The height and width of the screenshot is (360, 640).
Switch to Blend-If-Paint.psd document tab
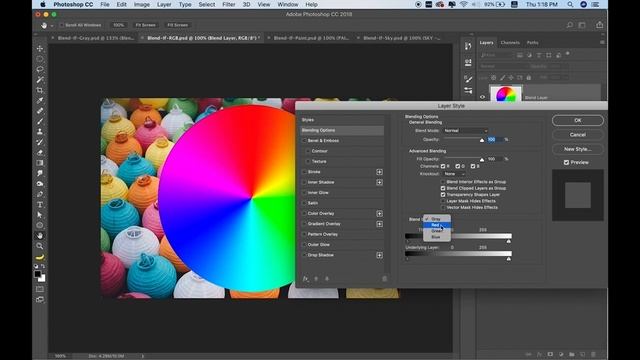(x=311, y=38)
